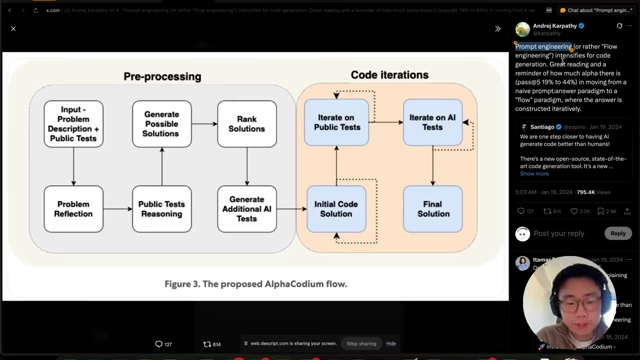The image size is (640, 360).
Task: Expand quoted tweet with Show more
Action: [534, 173]
